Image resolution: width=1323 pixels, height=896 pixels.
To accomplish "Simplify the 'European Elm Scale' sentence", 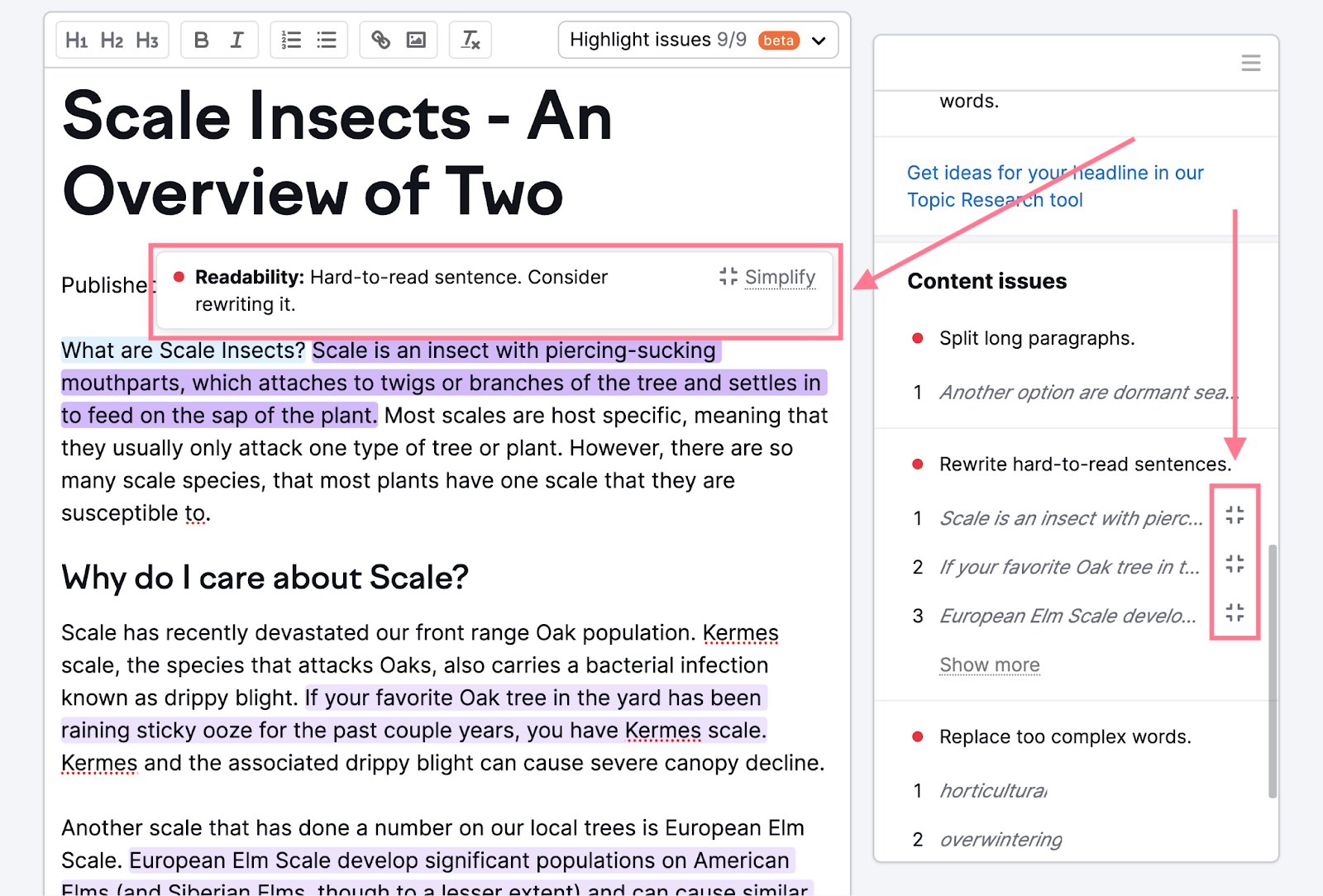I will click(1235, 612).
